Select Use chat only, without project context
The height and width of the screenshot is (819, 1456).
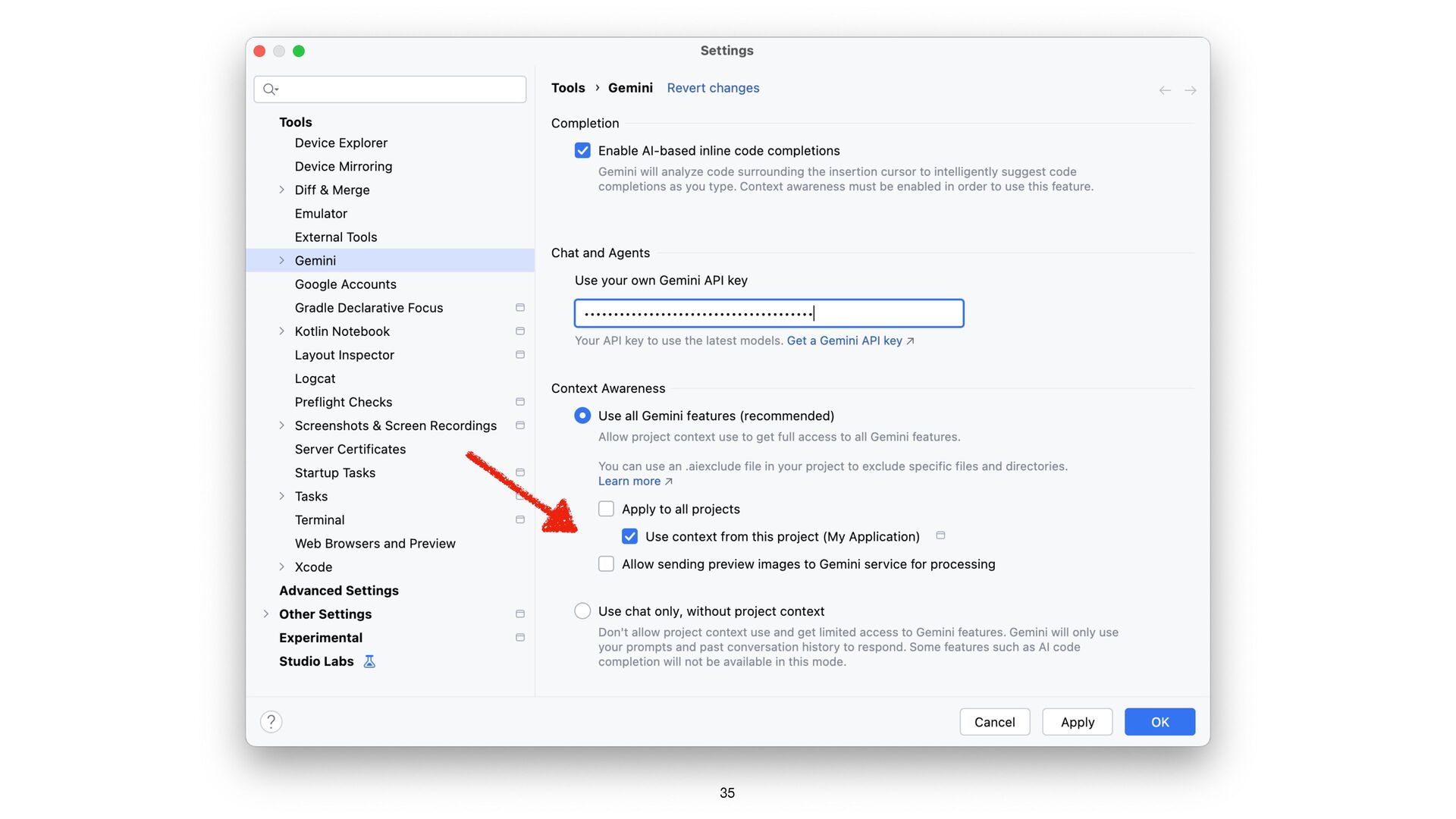pos(582,611)
